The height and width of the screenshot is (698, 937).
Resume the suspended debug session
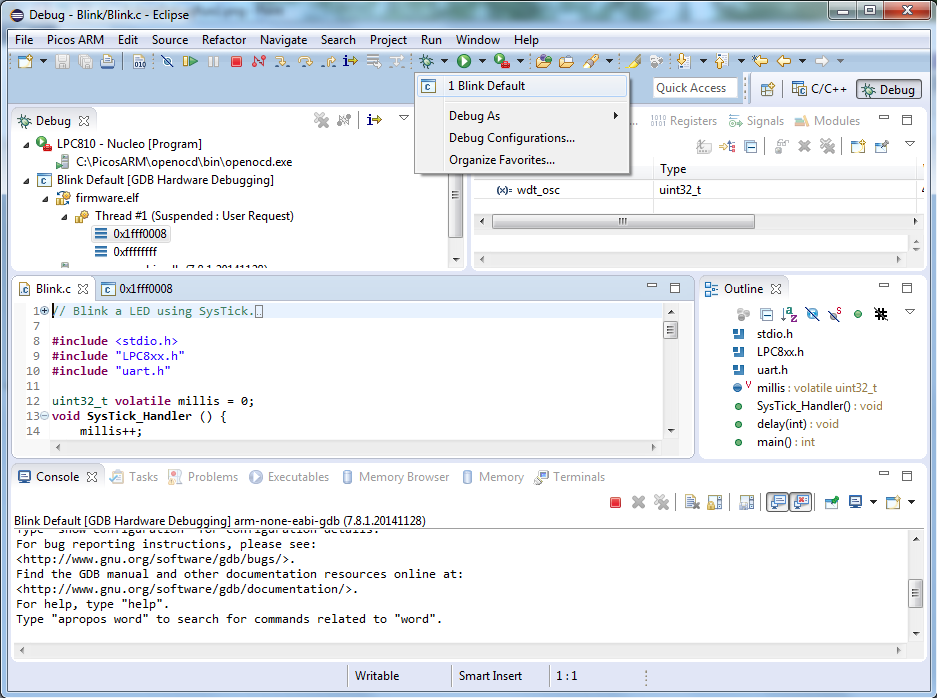[190, 61]
